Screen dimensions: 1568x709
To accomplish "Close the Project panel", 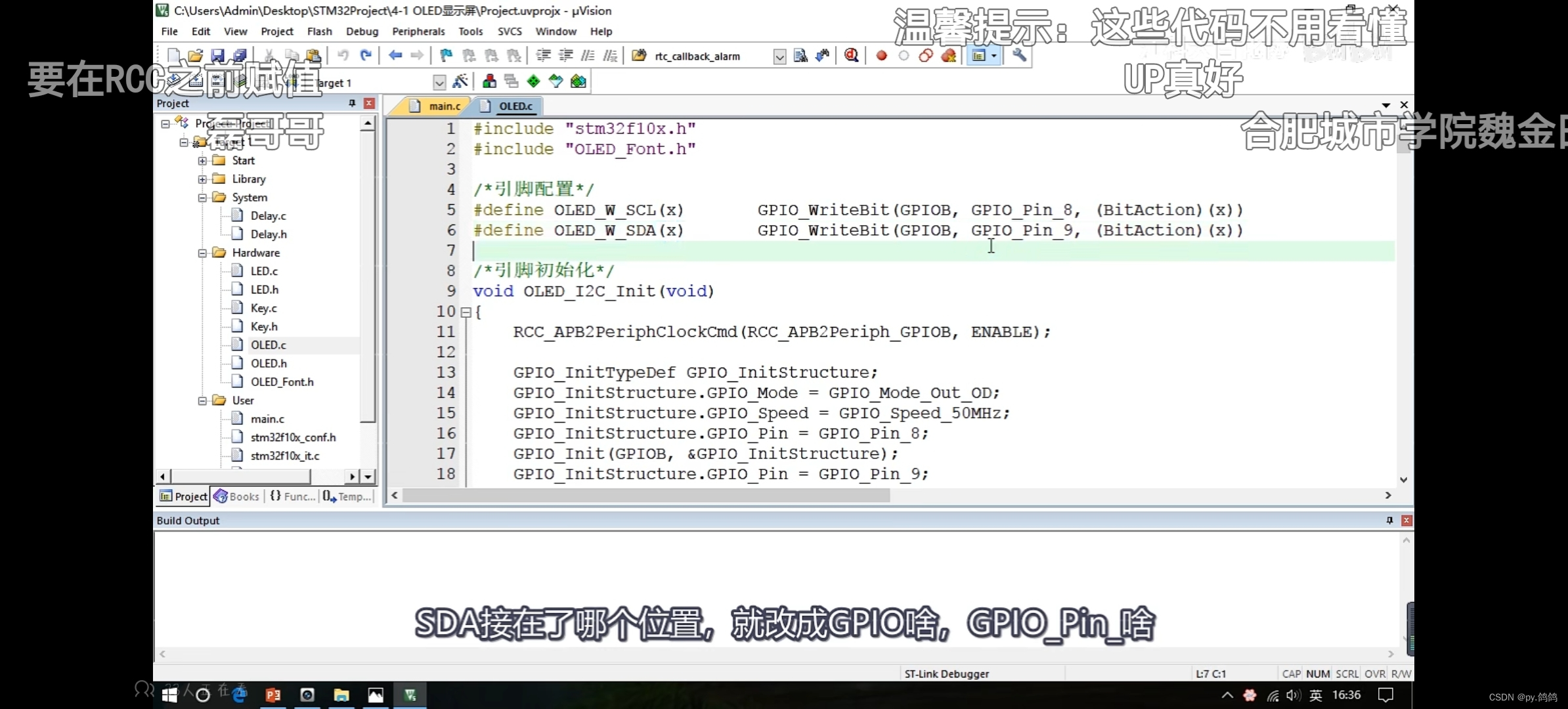I will 370,104.
